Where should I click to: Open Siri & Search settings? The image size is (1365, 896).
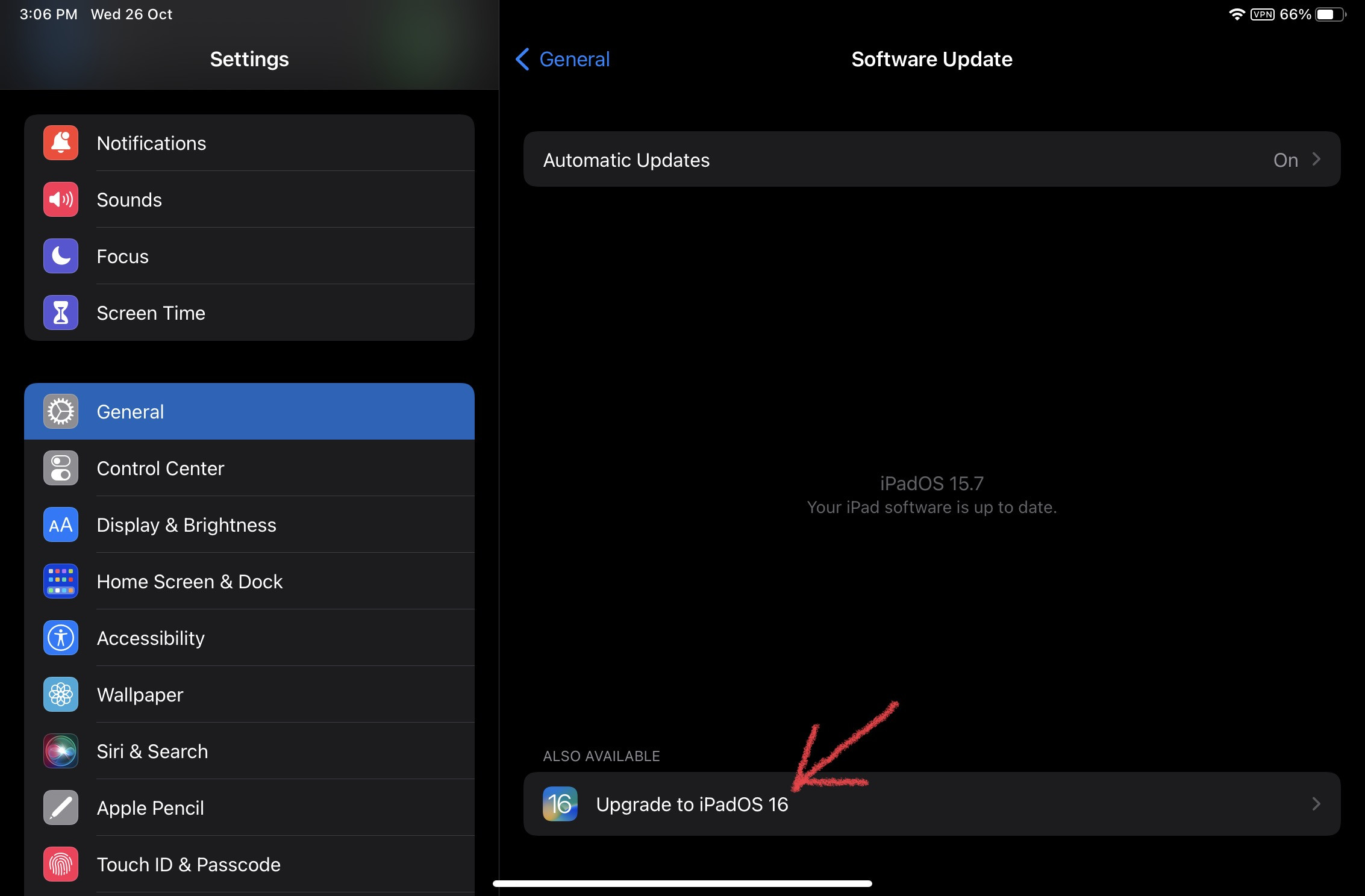pyautogui.click(x=249, y=751)
